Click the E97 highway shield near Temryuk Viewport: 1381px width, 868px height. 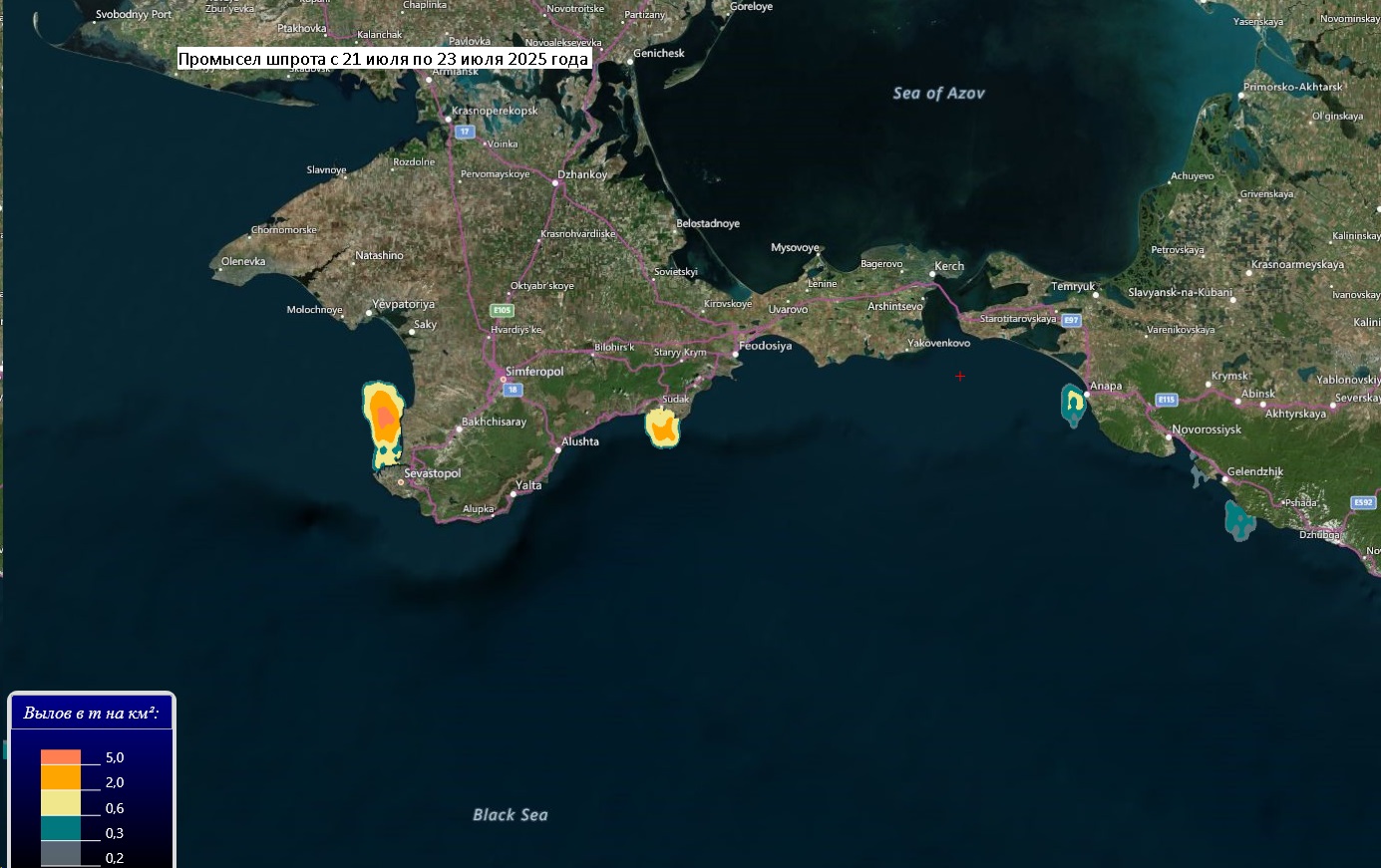click(x=1071, y=320)
